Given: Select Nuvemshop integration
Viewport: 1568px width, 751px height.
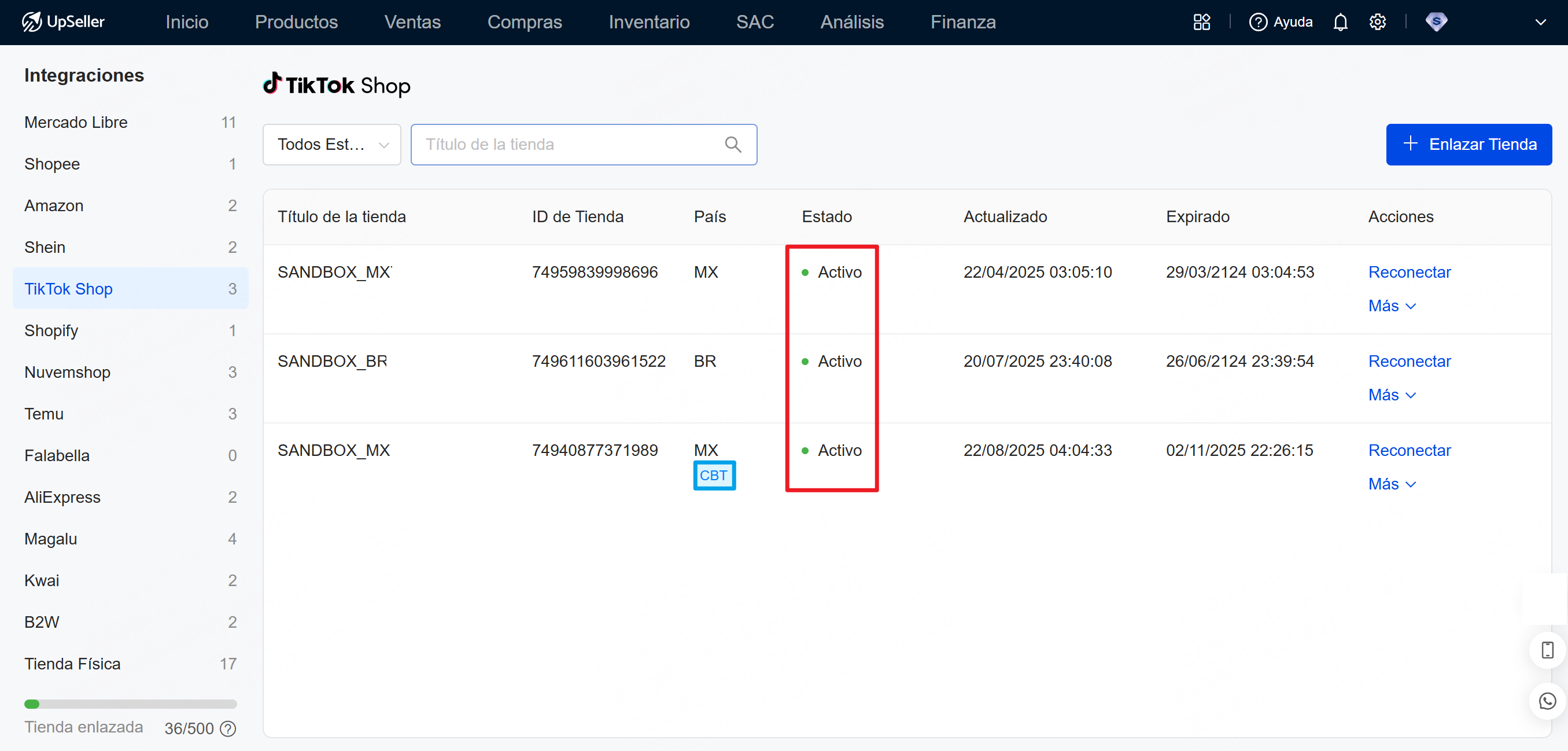Looking at the screenshot, I should (x=130, y=372).
